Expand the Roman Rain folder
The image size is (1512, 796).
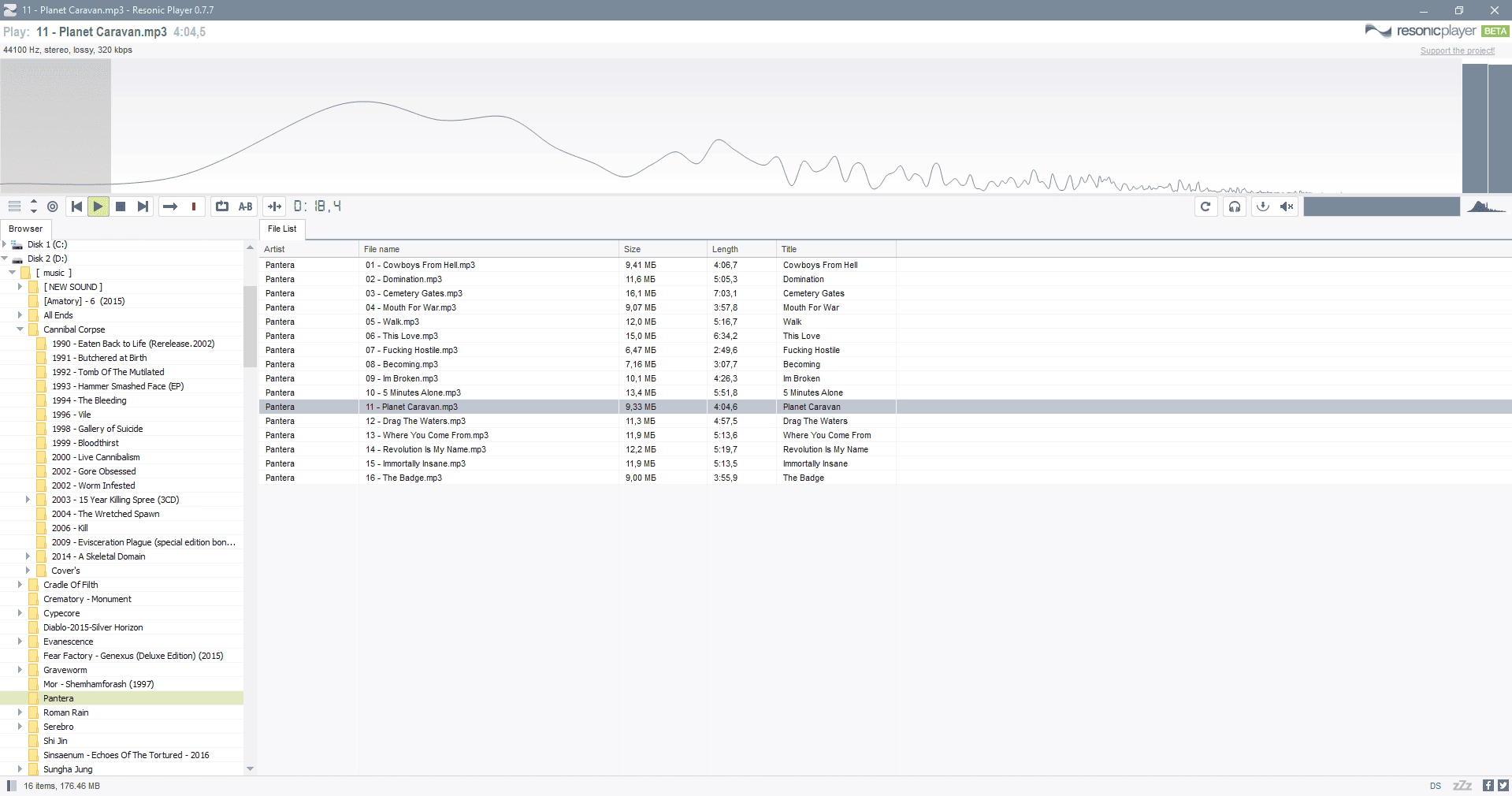pos(20,712)
